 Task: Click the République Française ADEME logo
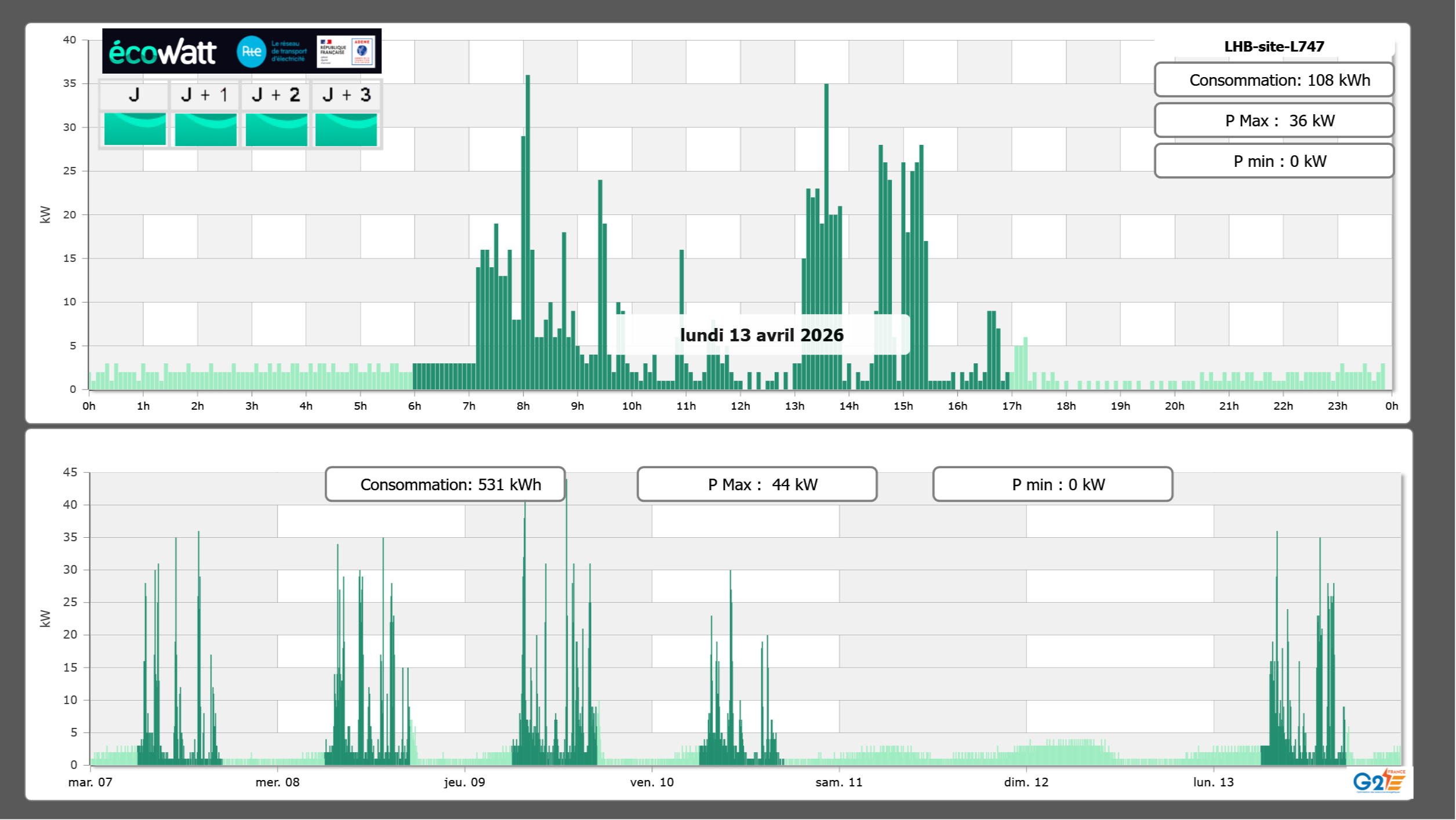pyautogui.click(x=346, y=52)
